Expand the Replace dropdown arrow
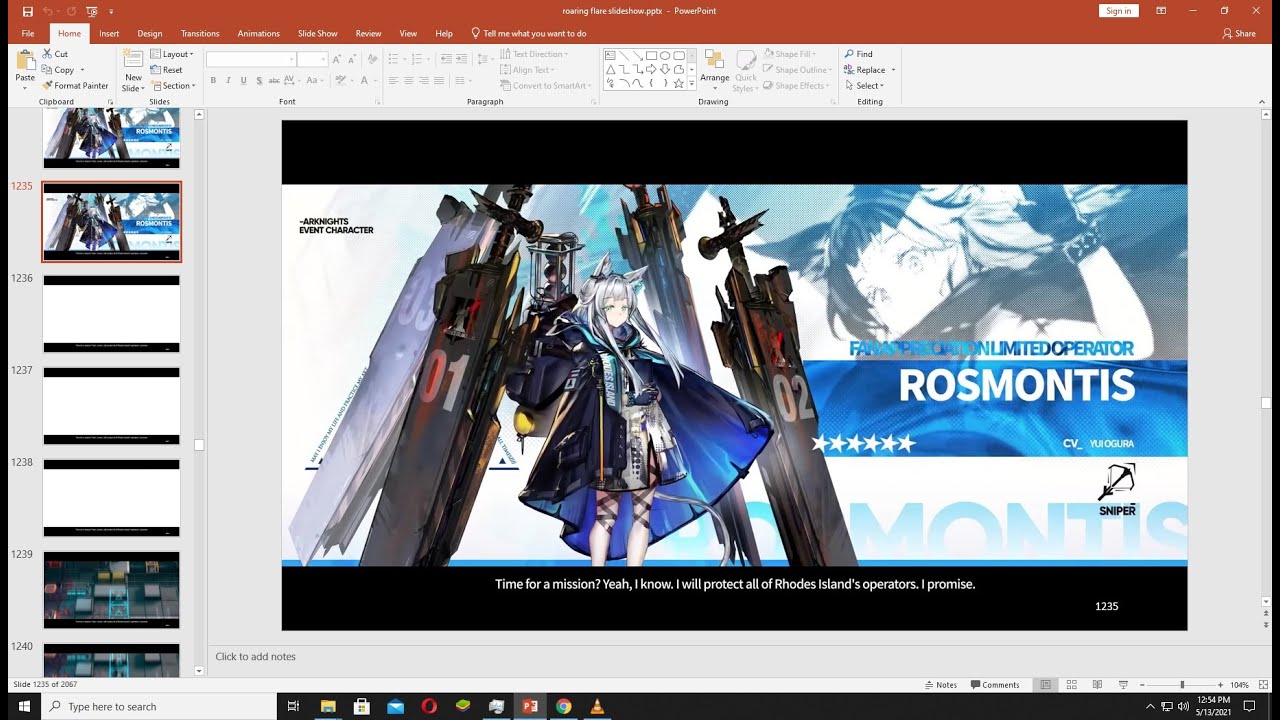The width and height of the screenshot is (1280, 720). (x=893, y=70)
